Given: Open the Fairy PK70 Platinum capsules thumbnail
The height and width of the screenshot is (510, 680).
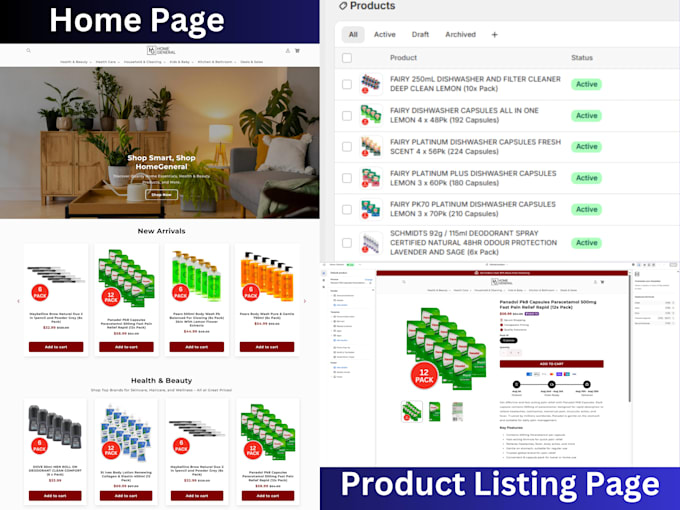Looking at the screenshot, I should (x=371, y=209).
